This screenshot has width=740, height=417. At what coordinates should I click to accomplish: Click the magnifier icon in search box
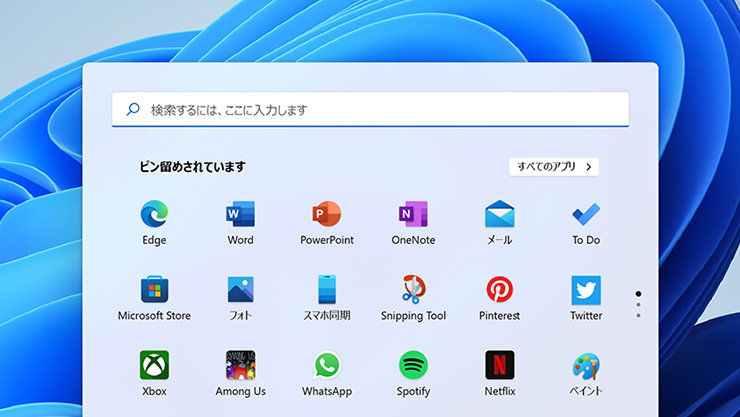133,109
